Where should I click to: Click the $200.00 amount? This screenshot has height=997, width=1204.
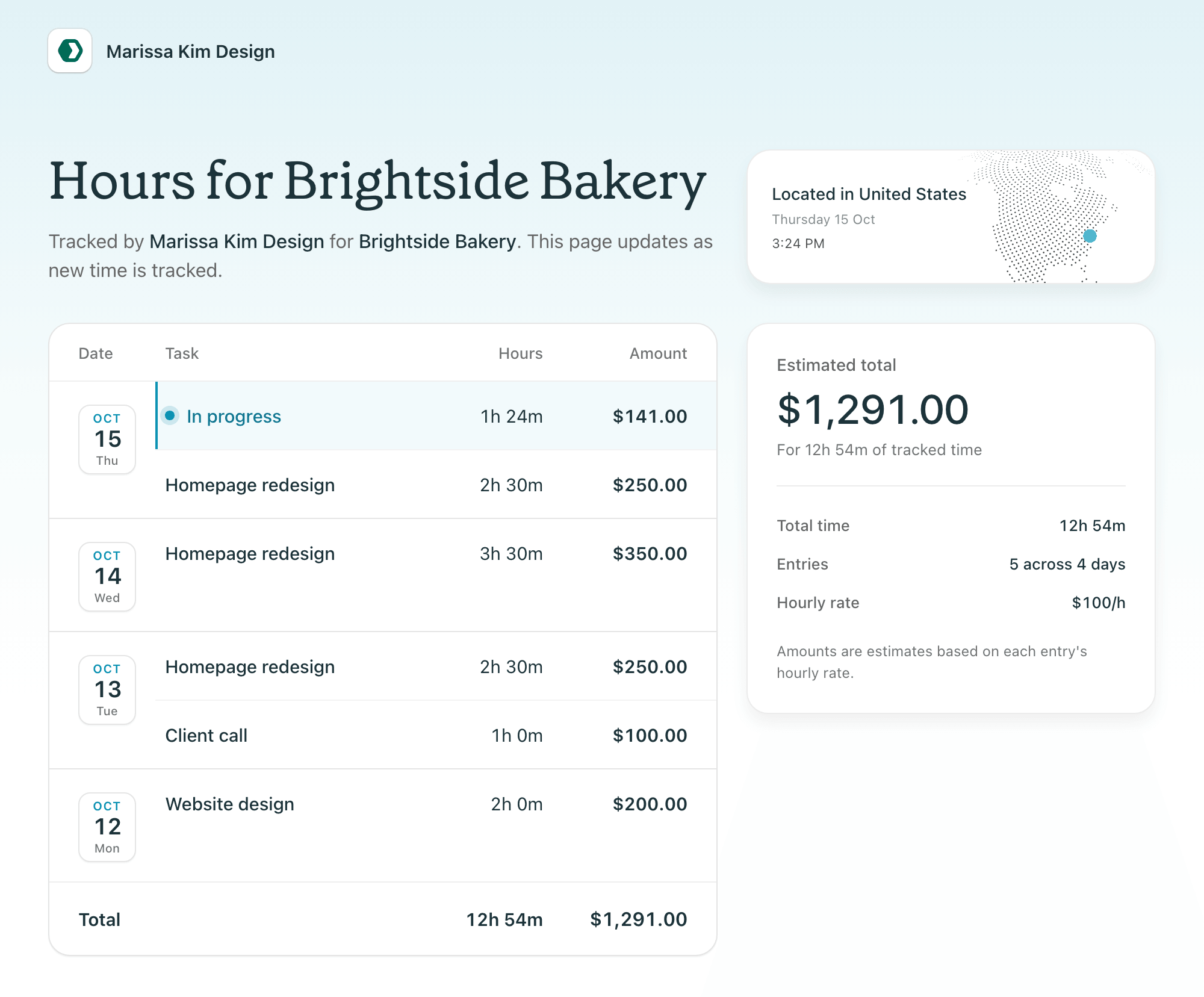tap(650, 804)
